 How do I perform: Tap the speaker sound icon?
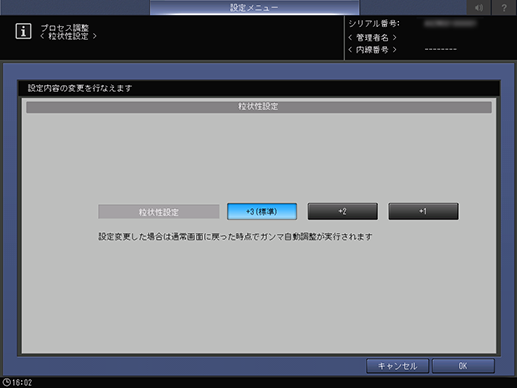(479, 7)
